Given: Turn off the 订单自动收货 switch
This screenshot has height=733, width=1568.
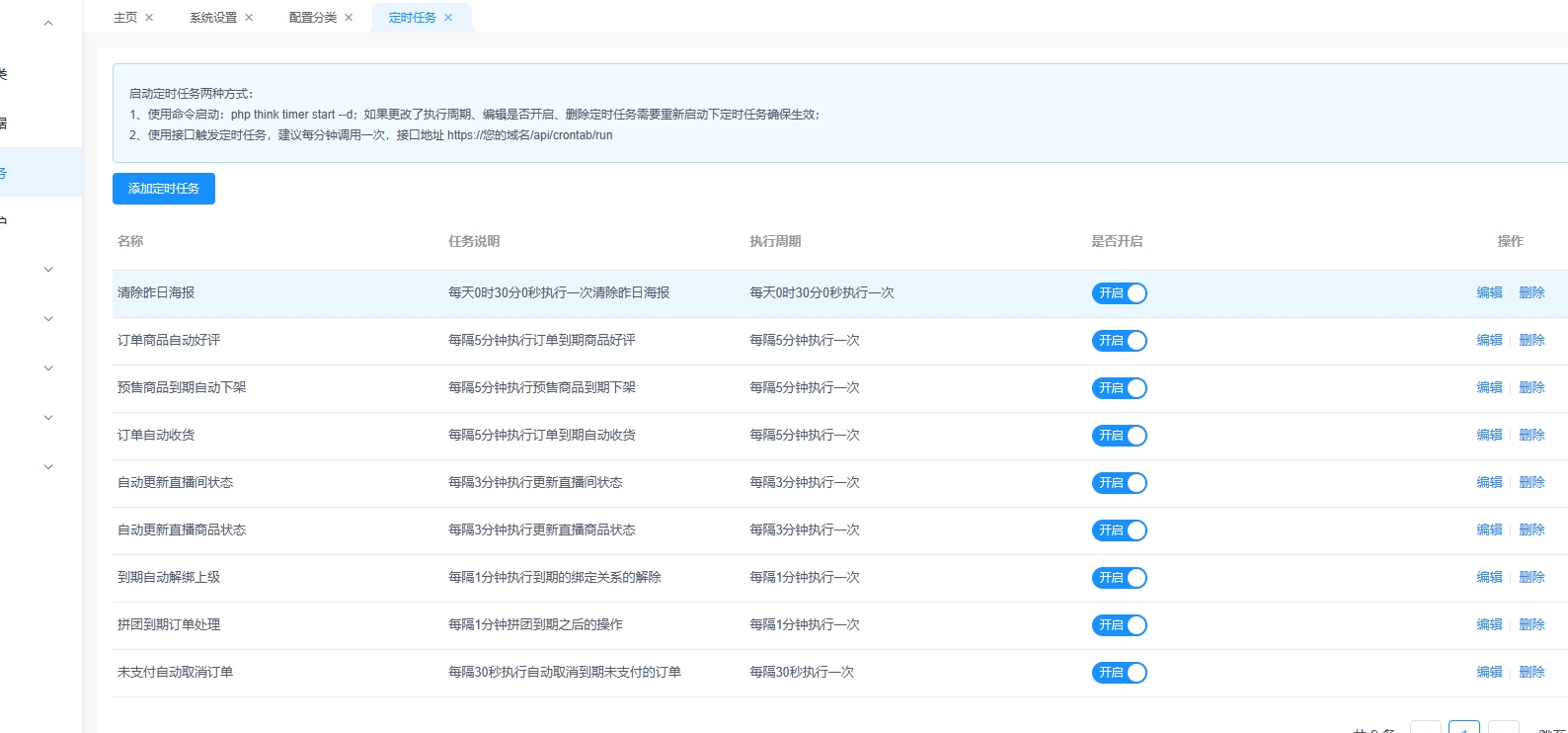Looking at the screenshot, I should 1119,436.
